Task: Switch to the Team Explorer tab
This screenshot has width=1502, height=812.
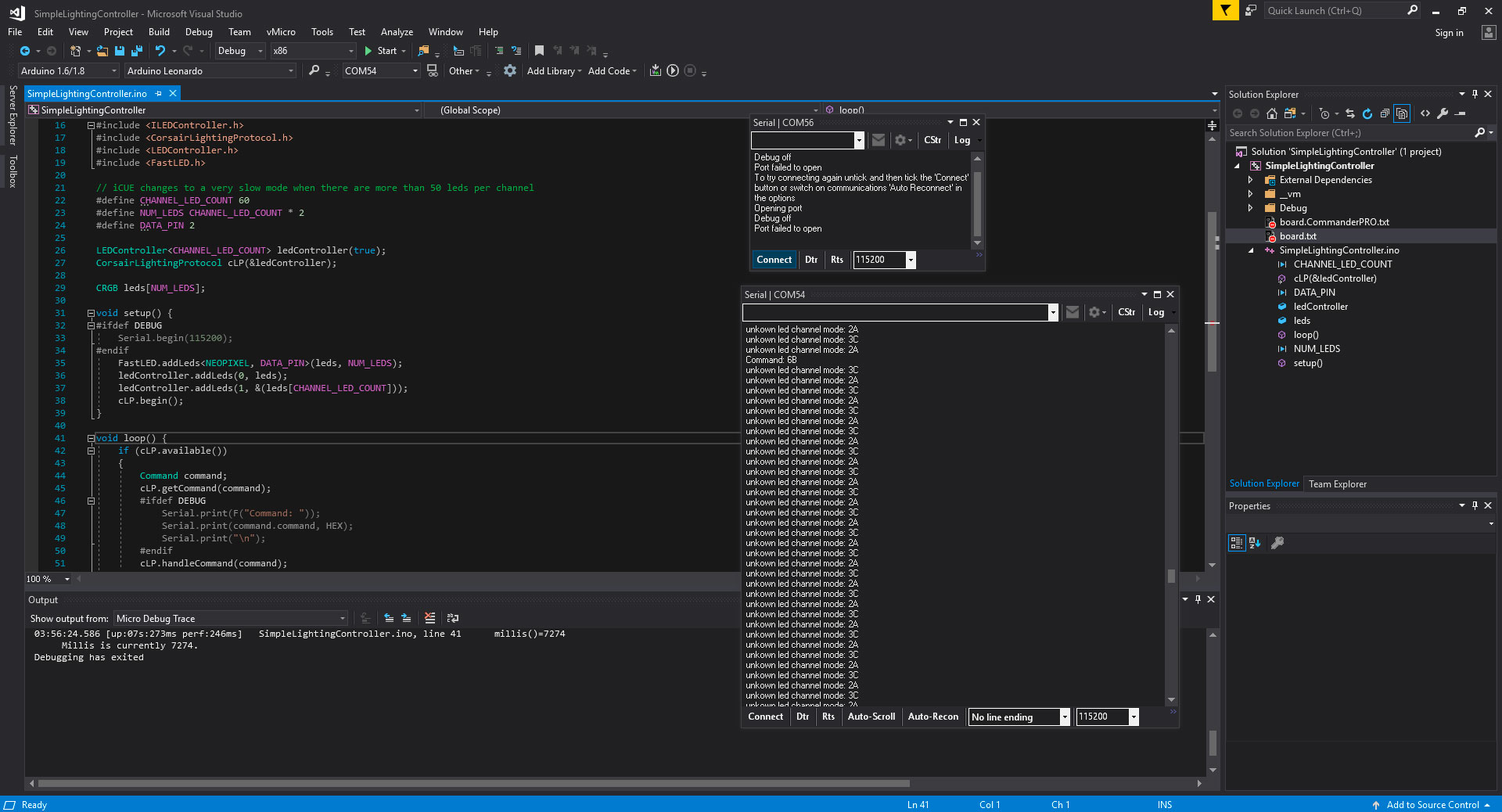Action: [1337, 483]
